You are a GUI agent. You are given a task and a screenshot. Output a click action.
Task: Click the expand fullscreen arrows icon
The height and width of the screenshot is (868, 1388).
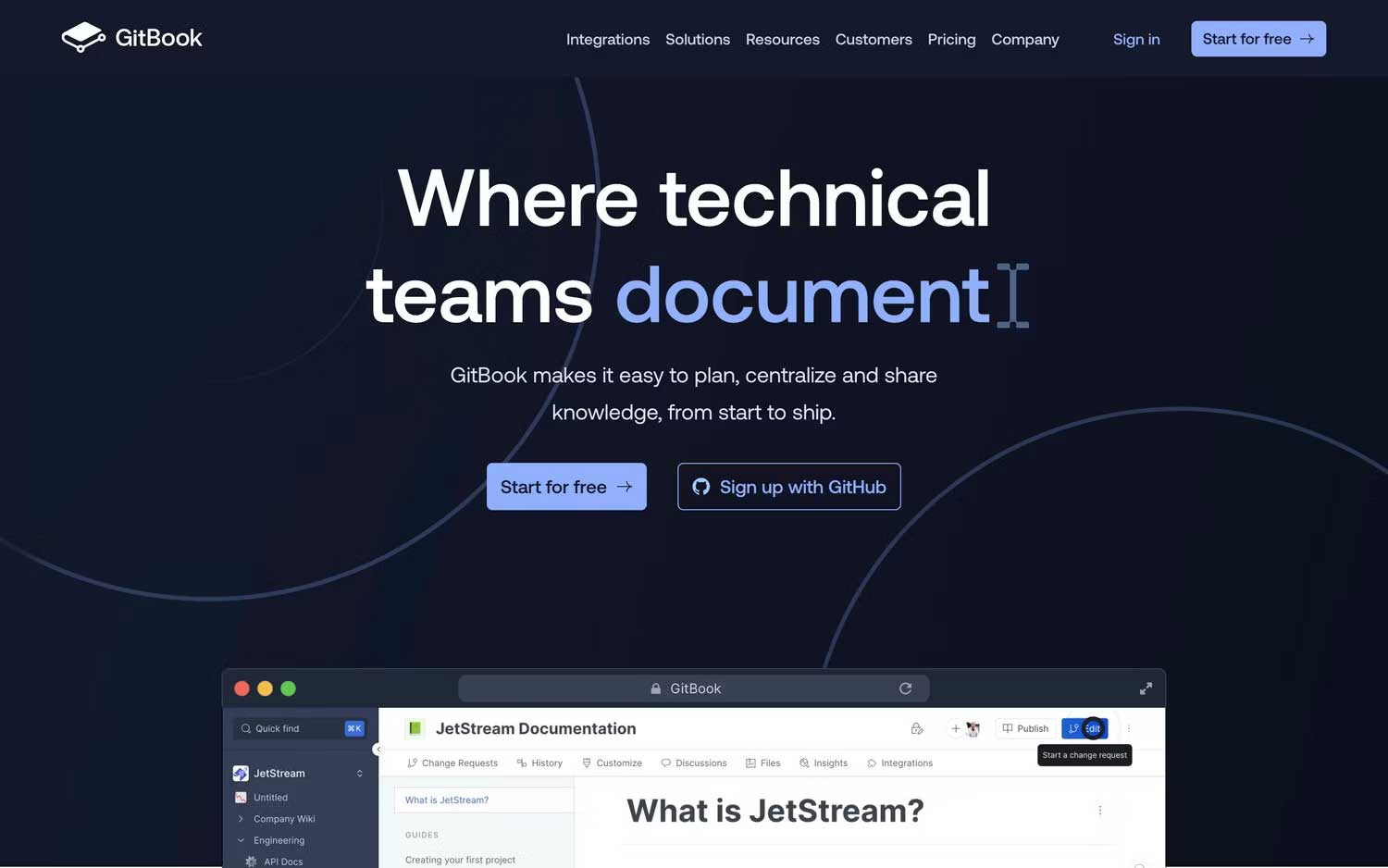pos(1146,688)
